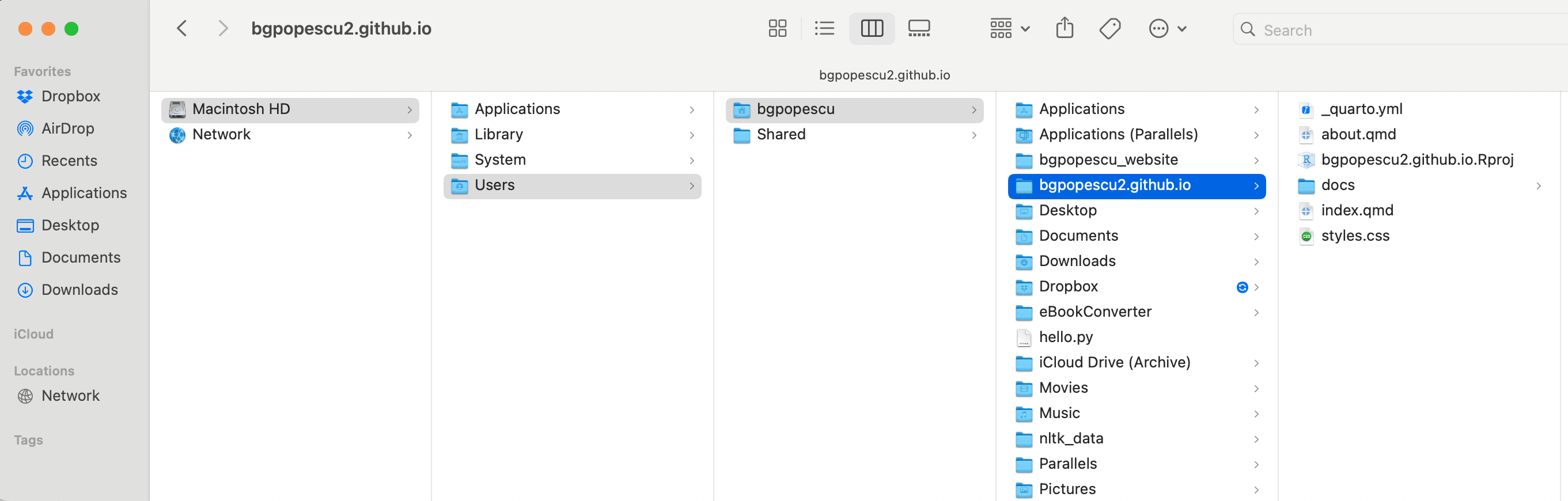Open AirDrop in the sidebar
The image size is (1568, 501).
click(x=67, y=128)
